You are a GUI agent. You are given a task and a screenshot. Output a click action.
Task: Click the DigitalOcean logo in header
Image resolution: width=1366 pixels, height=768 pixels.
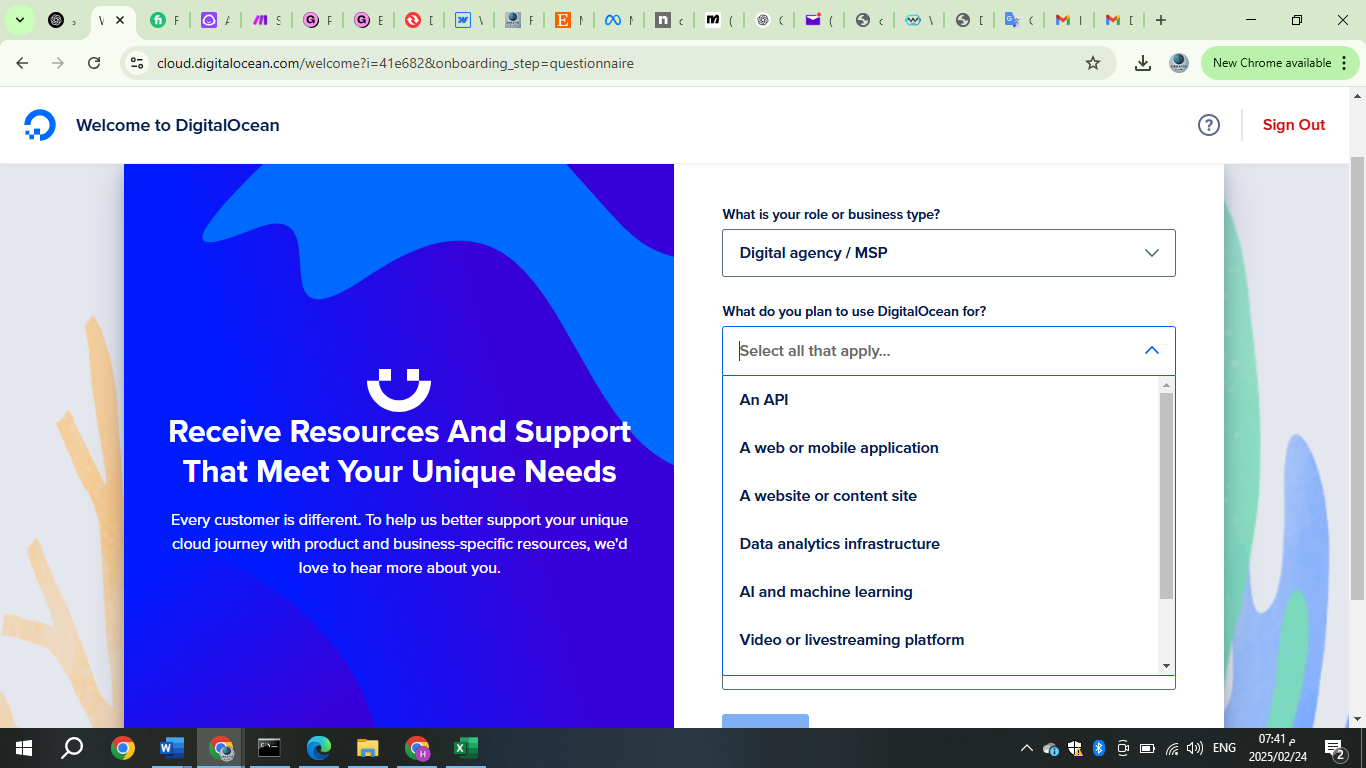click(40, 125)
